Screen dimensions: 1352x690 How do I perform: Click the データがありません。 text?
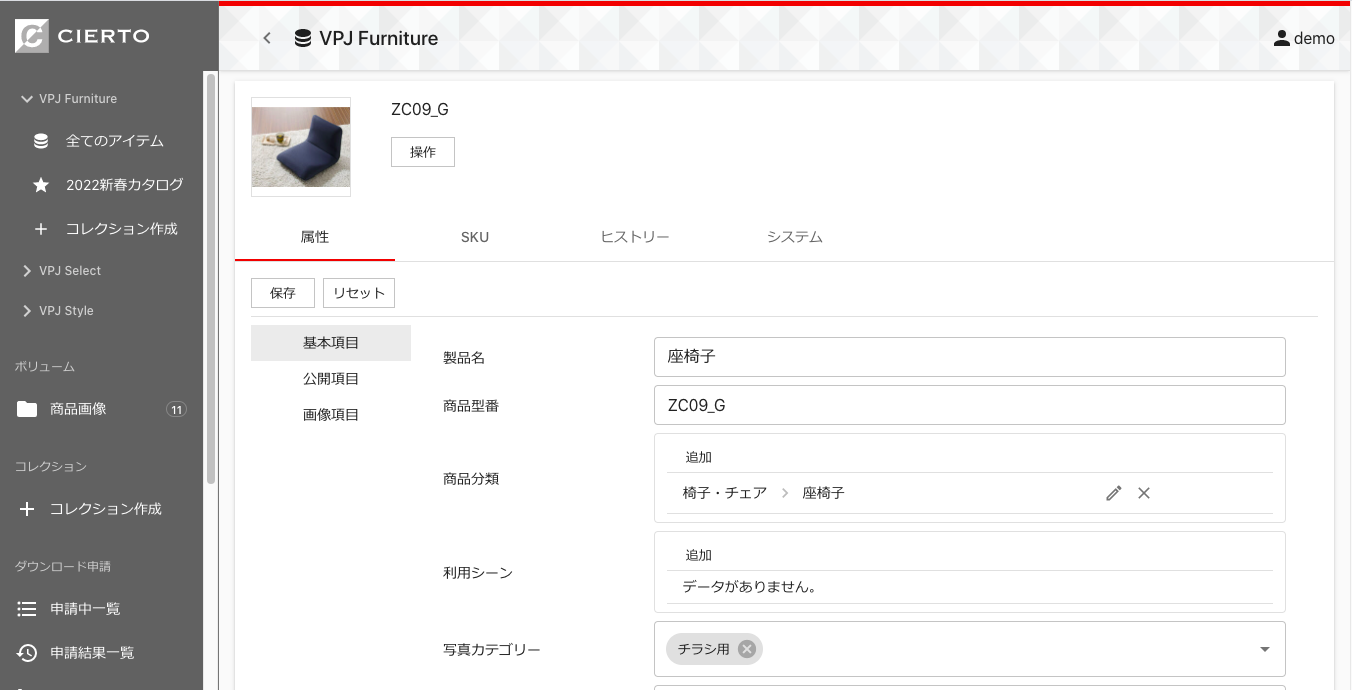pyautogui.click(x=750, y=587)
